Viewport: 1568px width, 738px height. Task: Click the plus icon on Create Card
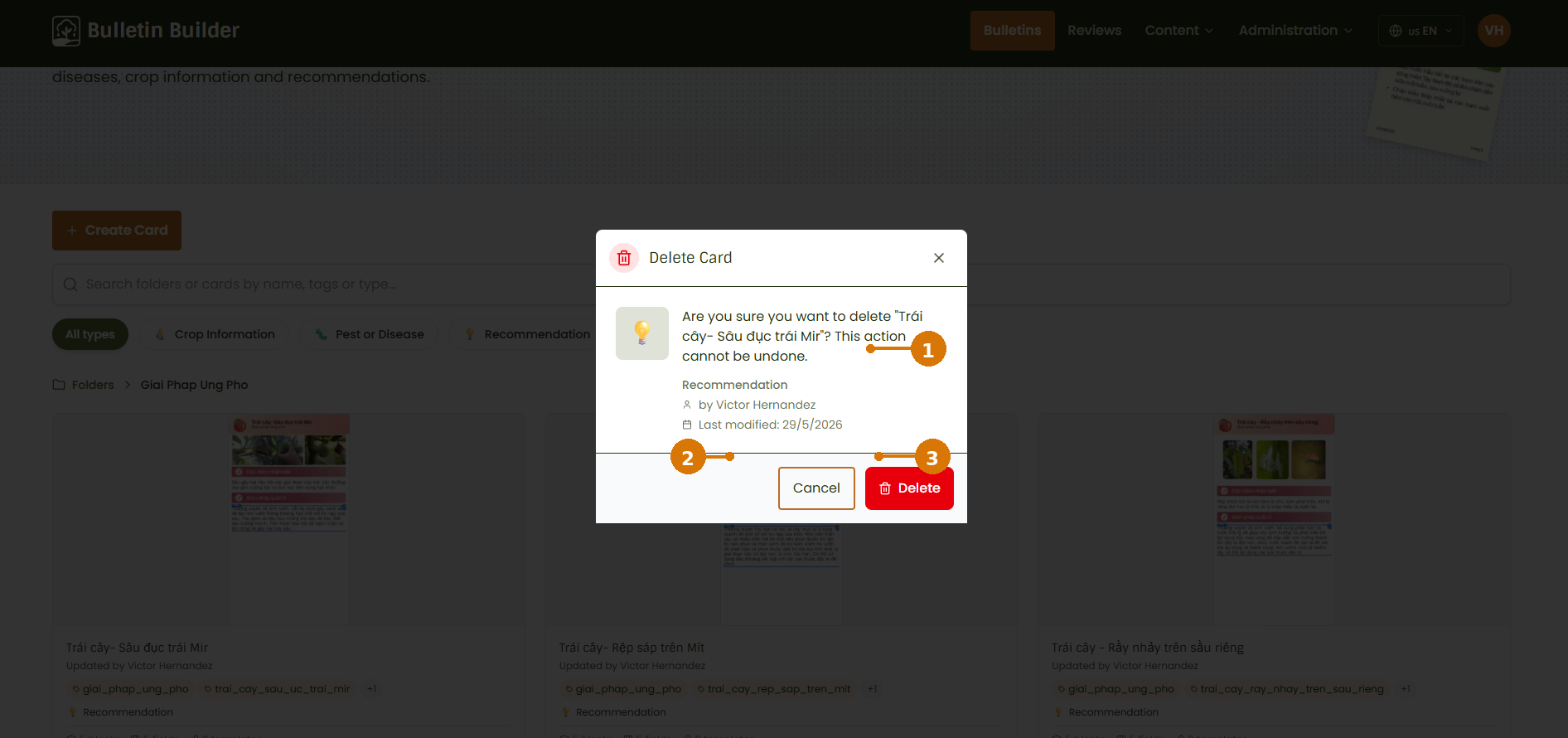tap(72, 231)
